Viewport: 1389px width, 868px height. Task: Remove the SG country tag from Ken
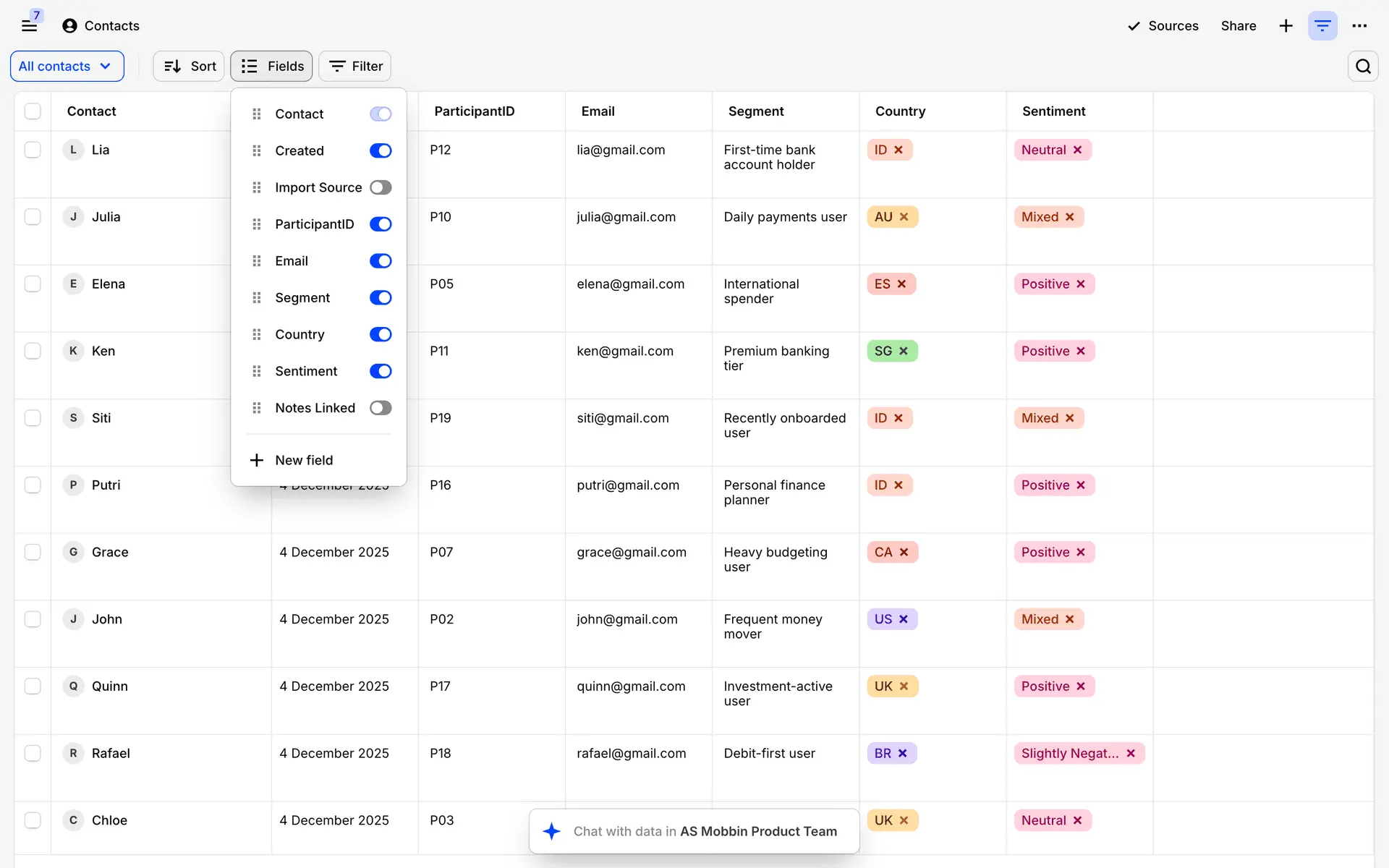point(904,351)
